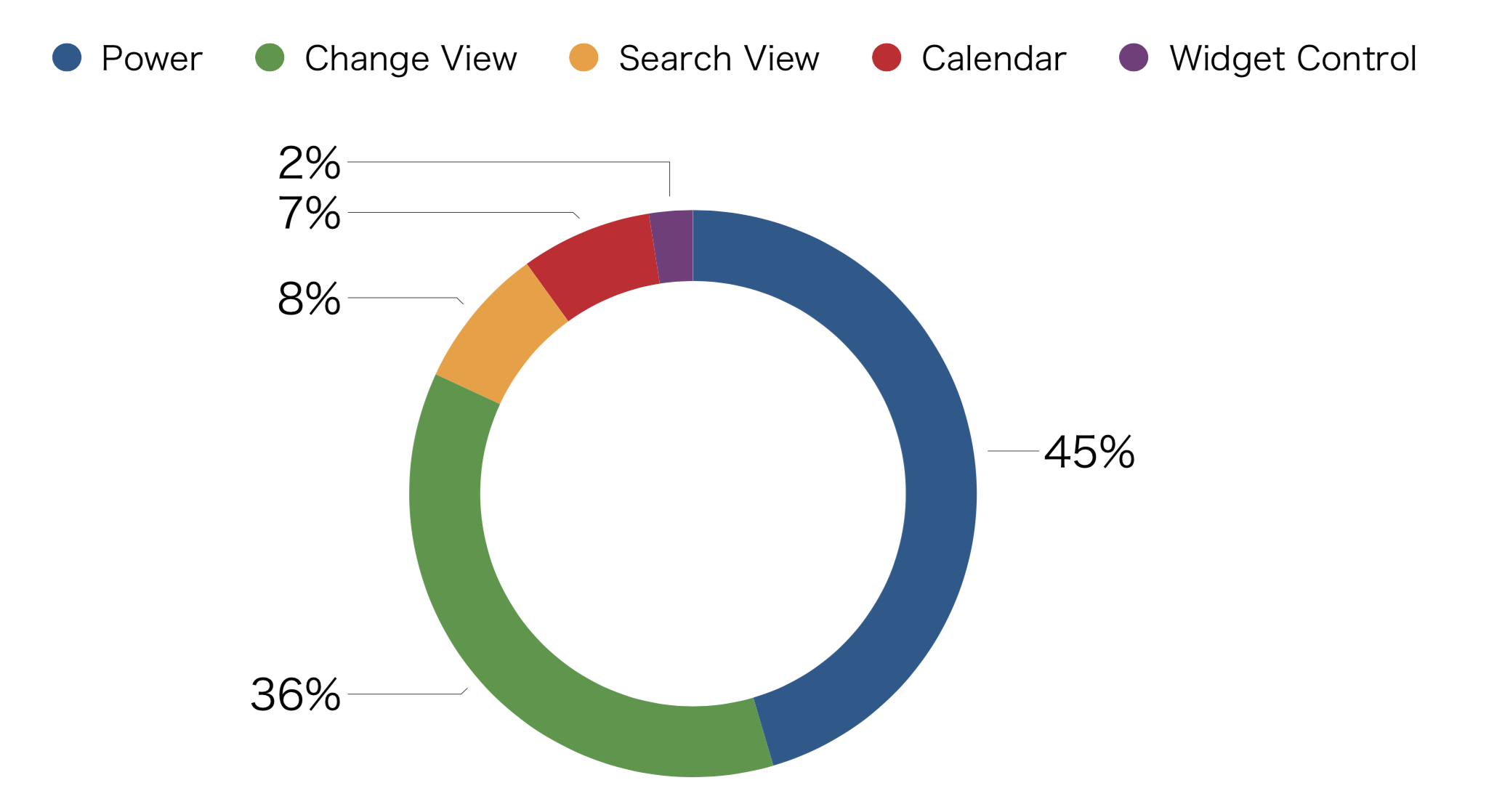This screenshot has height=812, width=1510.
Task: Click the 8% data label
Action: 309,299
